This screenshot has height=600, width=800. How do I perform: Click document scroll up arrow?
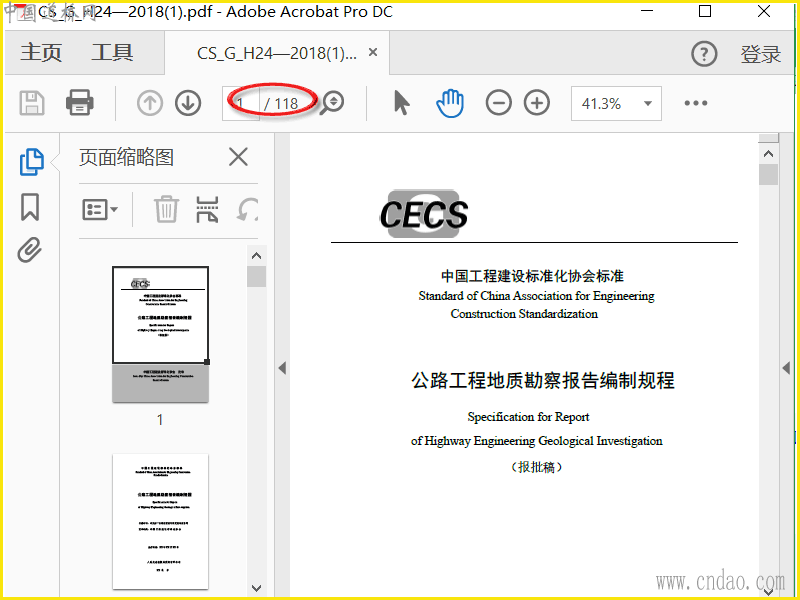tap(768, 154)
